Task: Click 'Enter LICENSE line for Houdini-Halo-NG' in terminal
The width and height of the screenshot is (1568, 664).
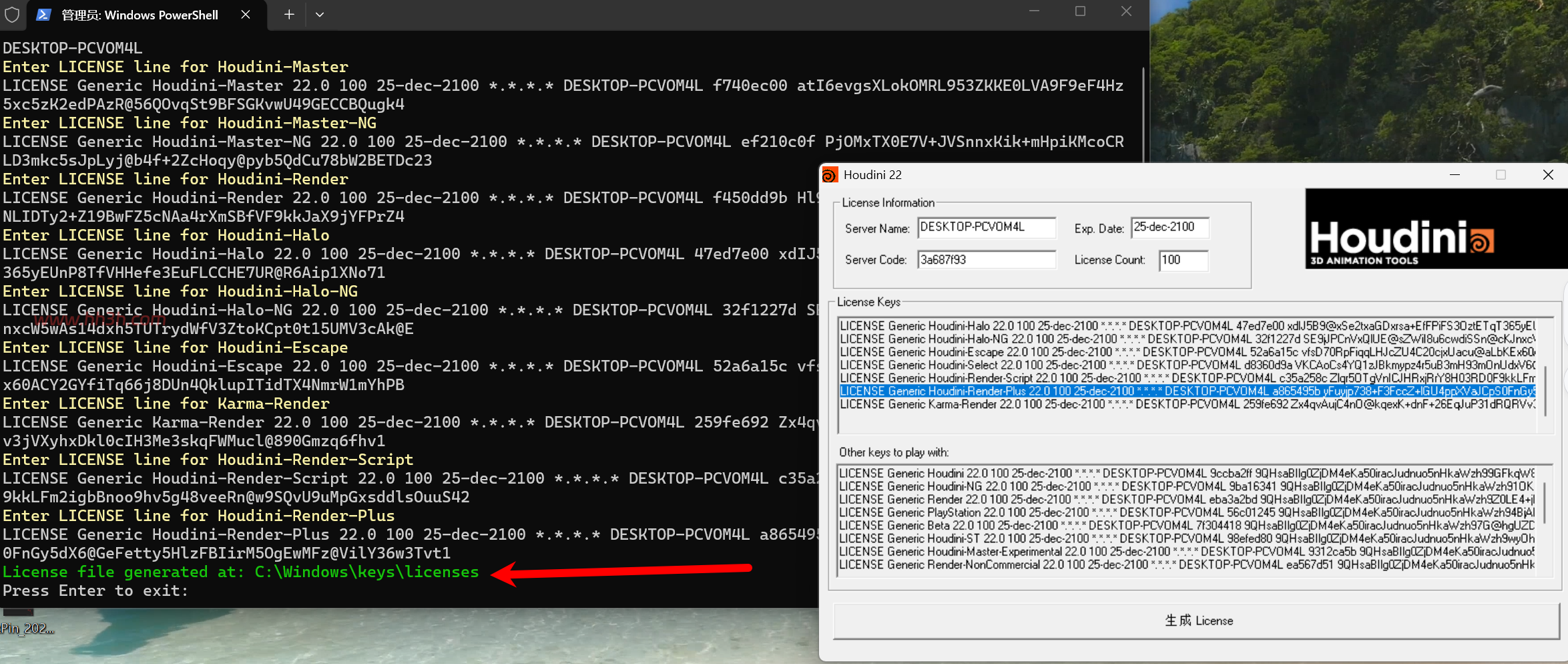Action: tap(180, 291)
